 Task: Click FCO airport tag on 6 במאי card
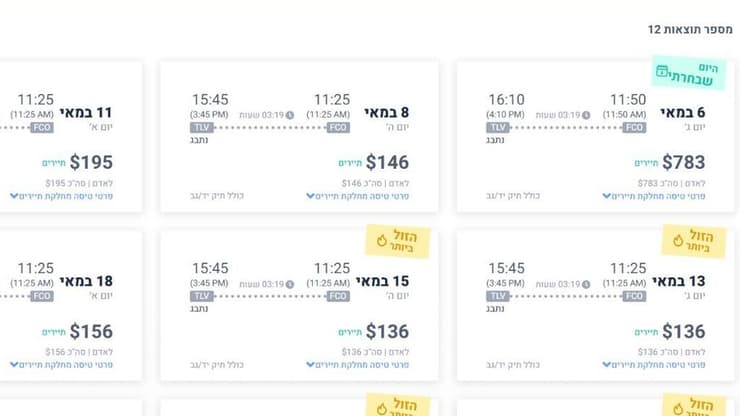(x=635, y=128)
